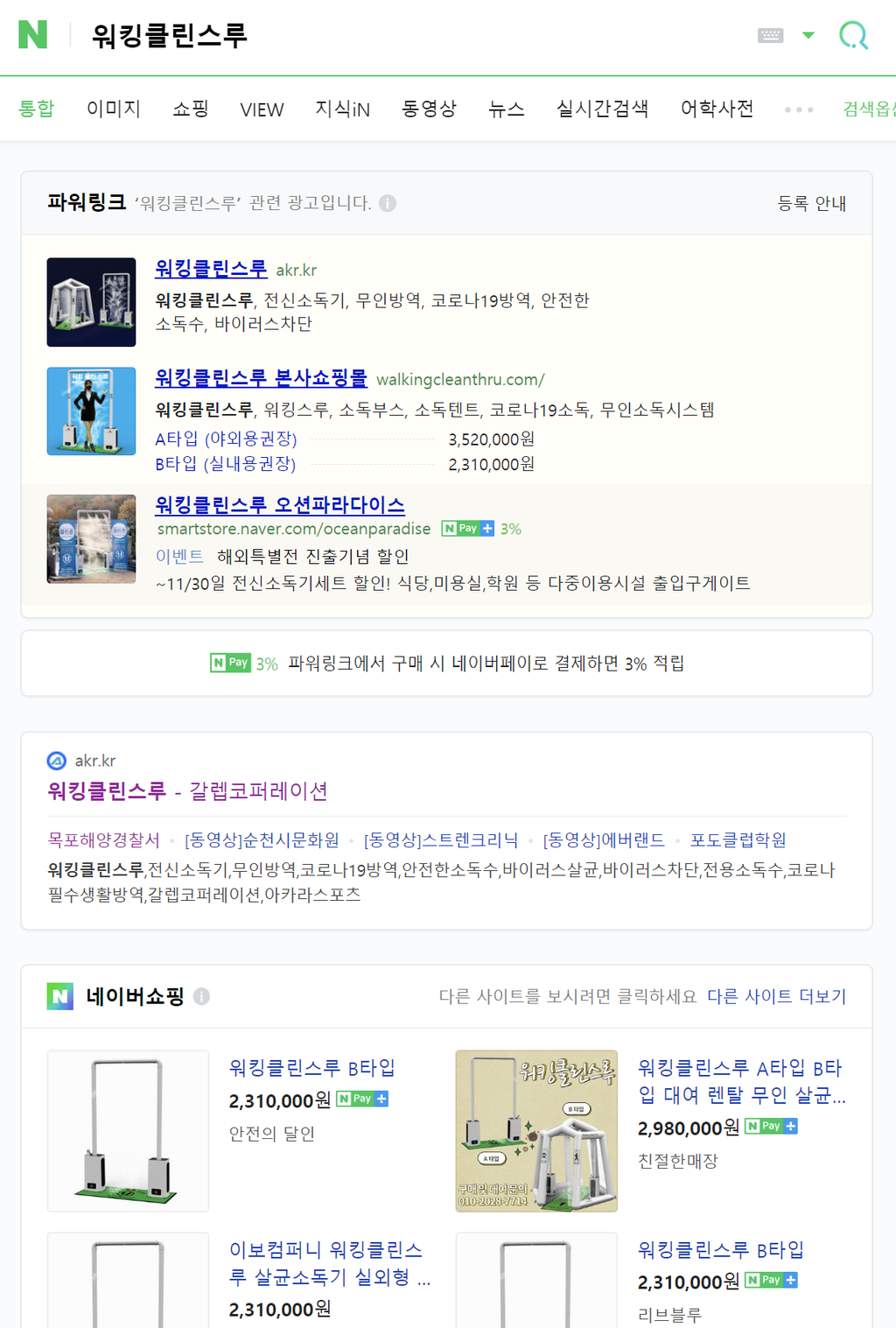The width and height of the screenshot is (896, 1328).
Task: Click the akr.kr site favicon
Action: tap(57, 761)
